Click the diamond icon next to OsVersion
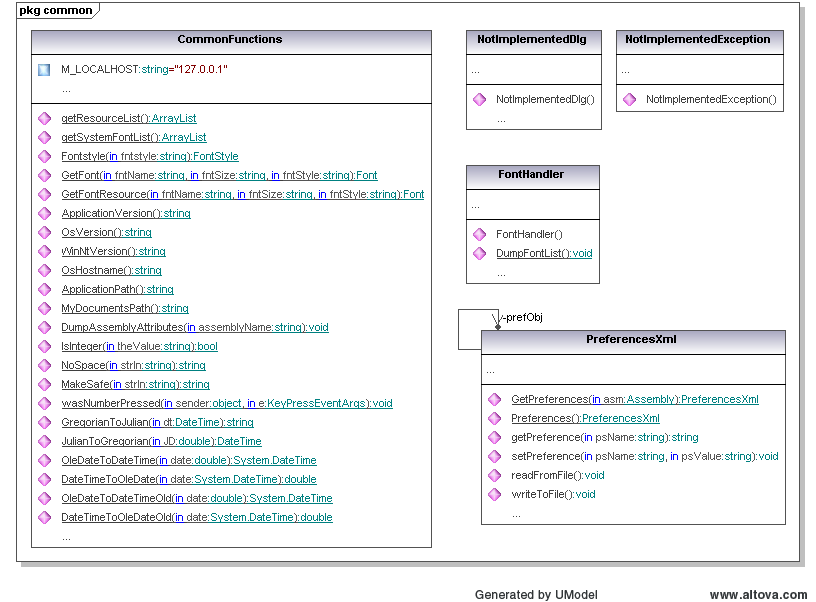This screenshot has width=816, height=602. (45, 233)
